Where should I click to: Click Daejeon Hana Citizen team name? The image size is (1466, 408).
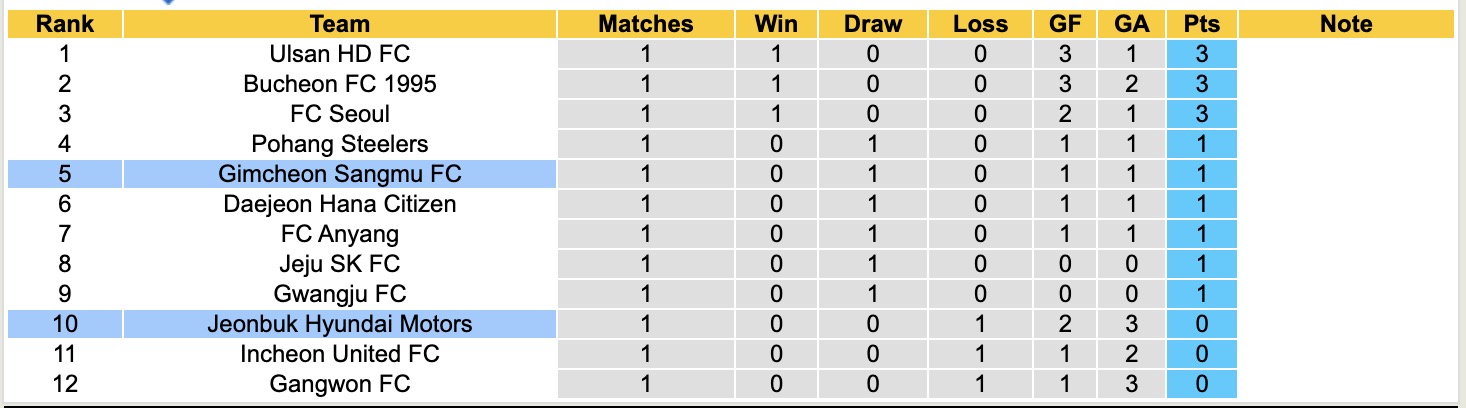click(340, 204)
